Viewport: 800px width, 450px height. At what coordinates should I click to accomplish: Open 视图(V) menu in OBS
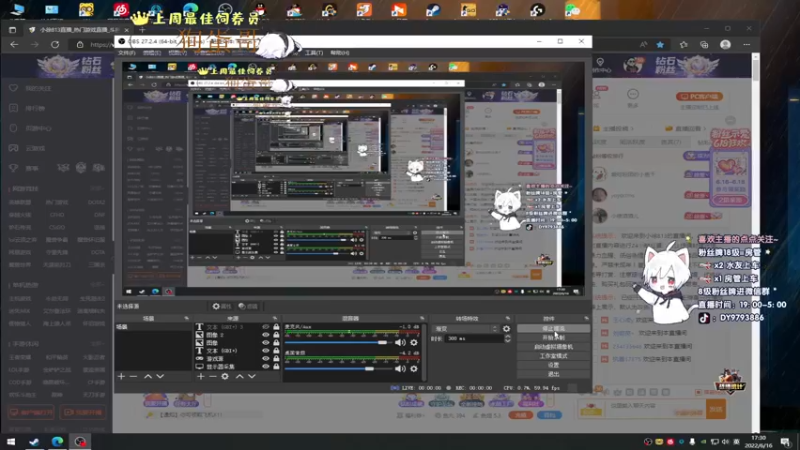pyautogui.click(x=178, y=53)
